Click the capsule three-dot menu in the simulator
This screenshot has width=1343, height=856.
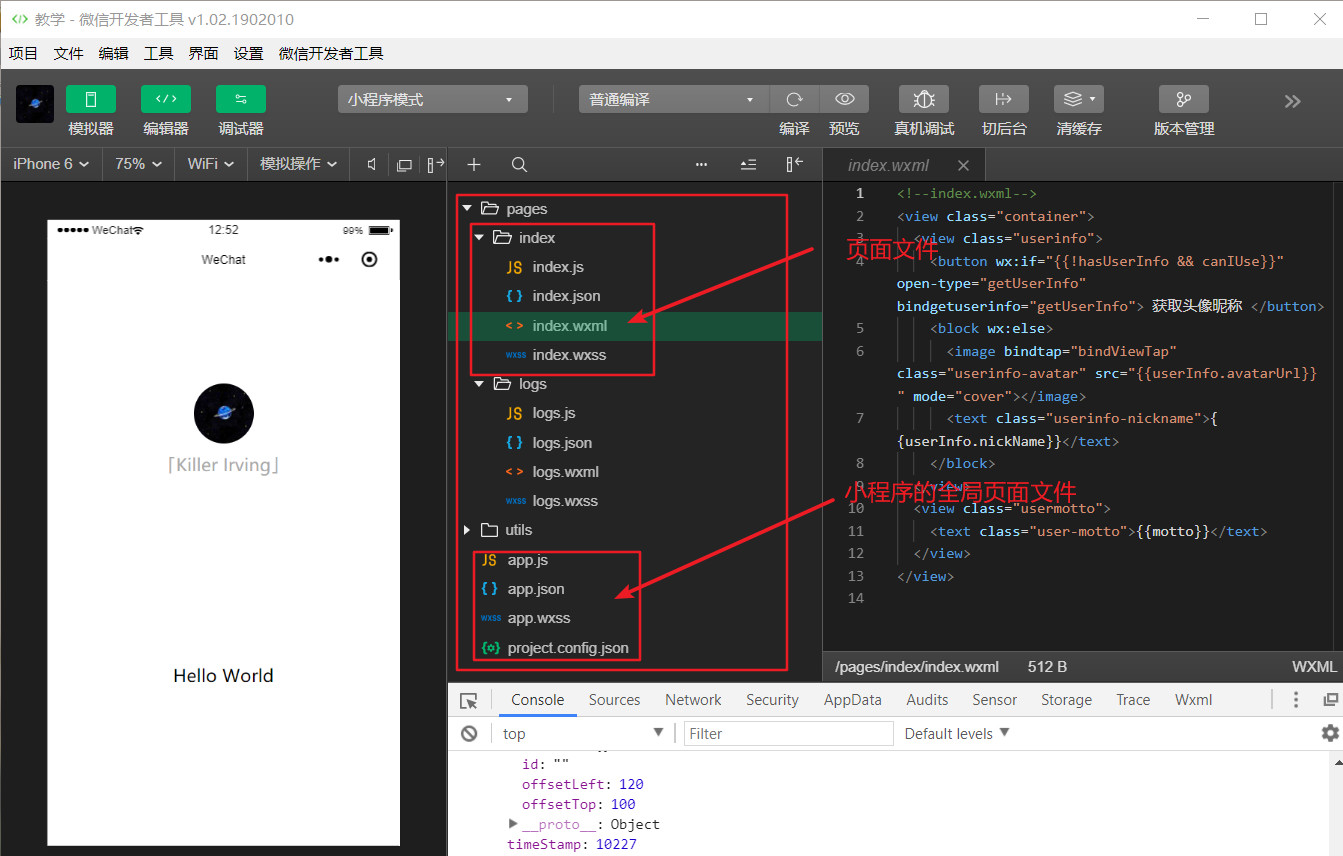pos(329,260)
